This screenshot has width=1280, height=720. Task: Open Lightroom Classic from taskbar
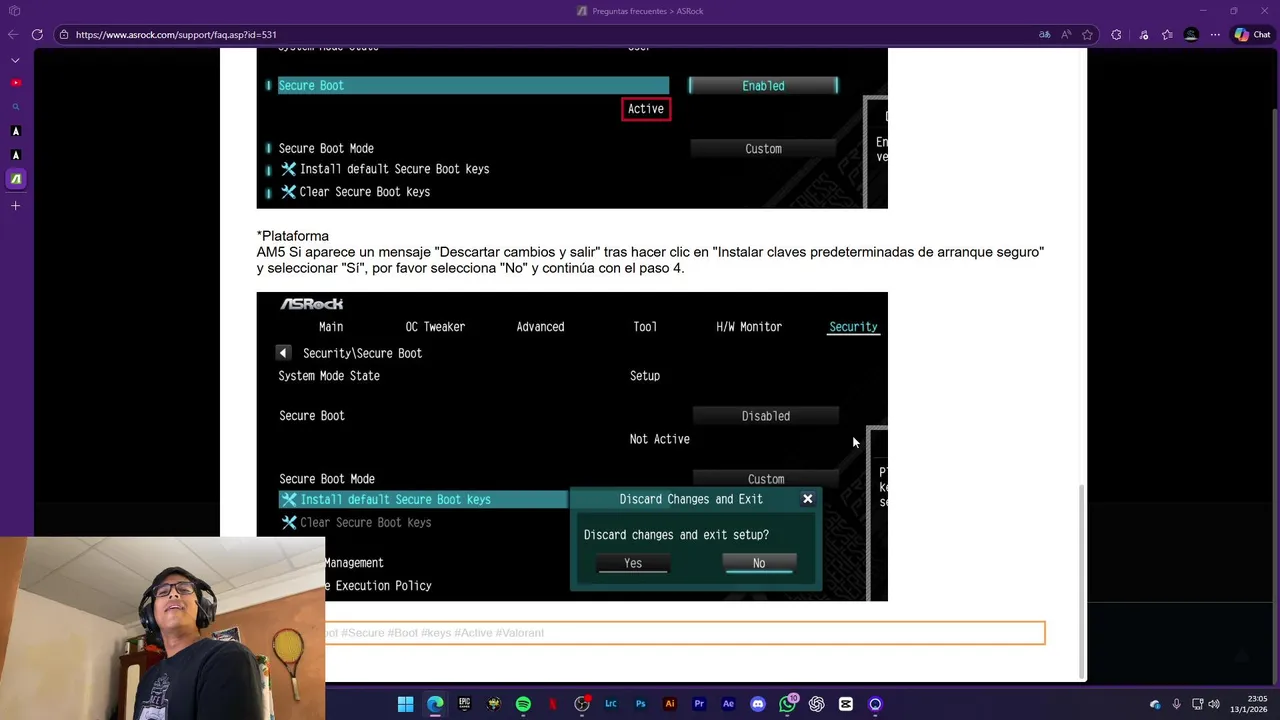click(x=611, y=704)
